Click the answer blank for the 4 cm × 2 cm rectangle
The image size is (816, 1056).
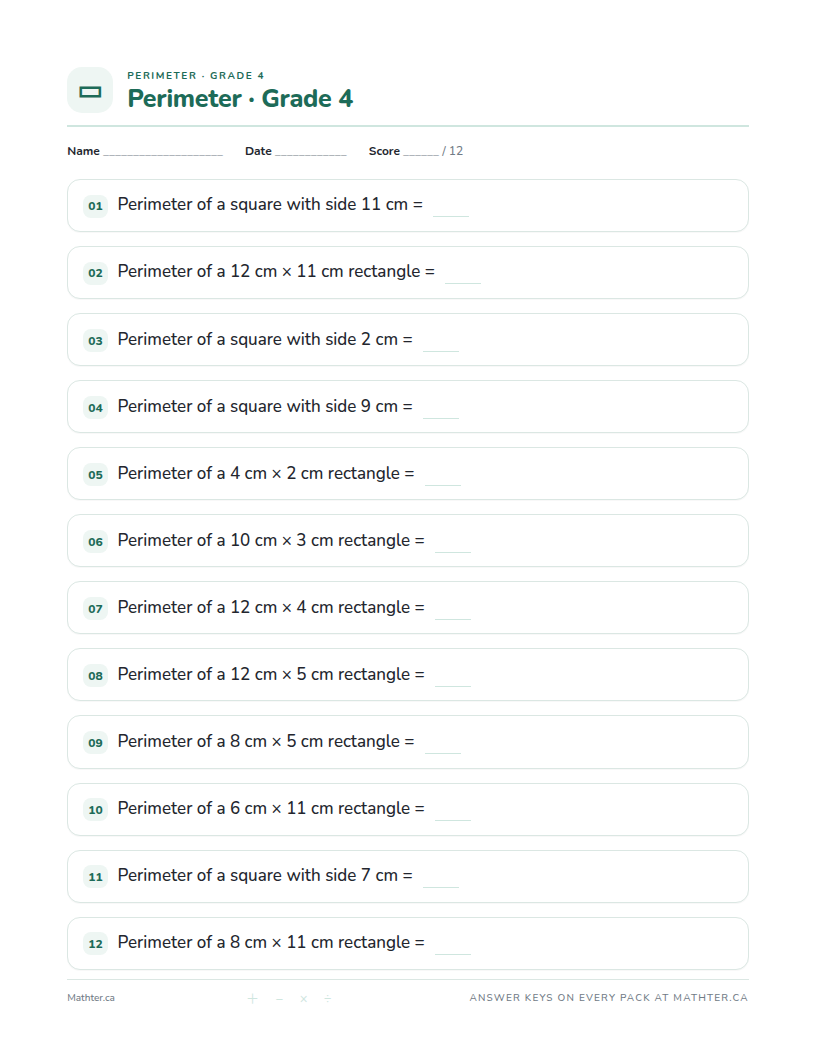tap(442, 477)
